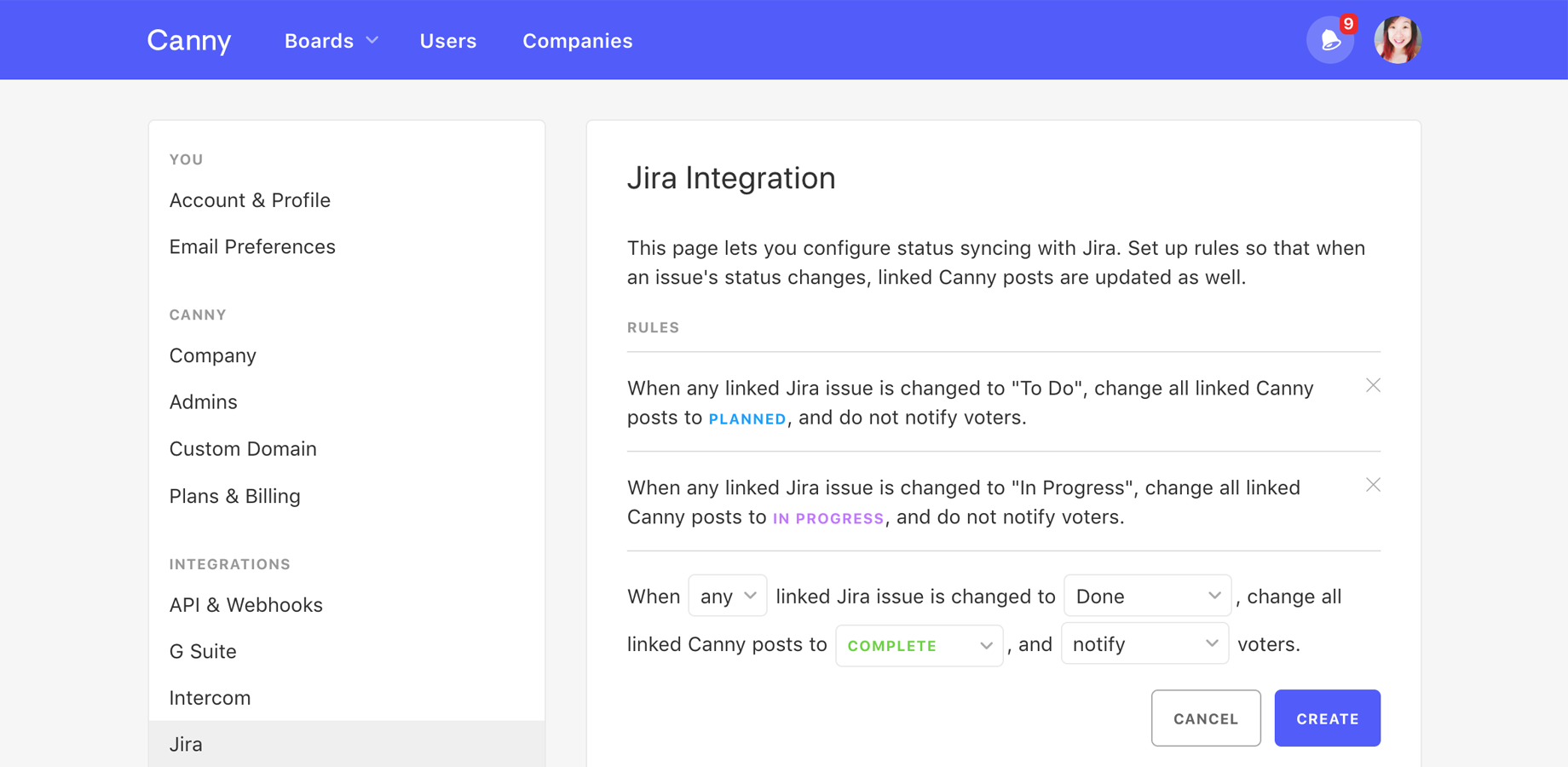Open Intercom integration
This screenshot has width=1568, height=767.
point(210,698)
